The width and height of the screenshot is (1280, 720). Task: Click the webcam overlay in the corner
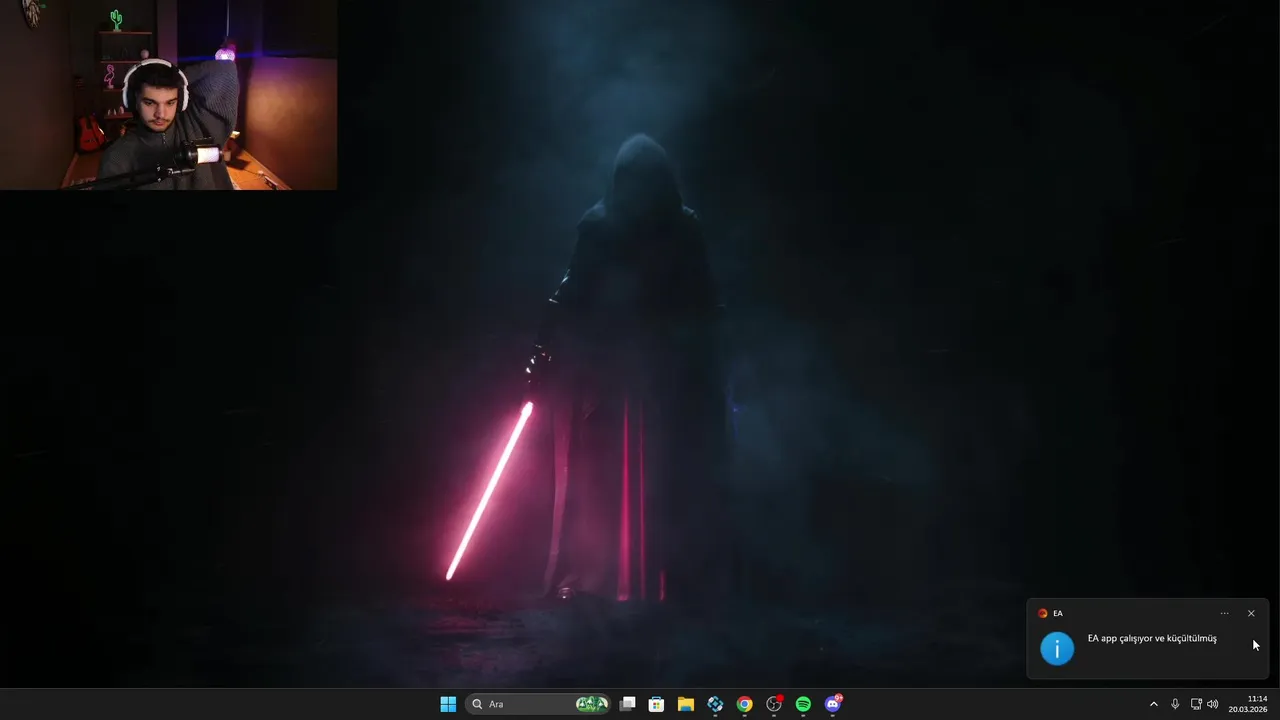click(x=168, y=95)
